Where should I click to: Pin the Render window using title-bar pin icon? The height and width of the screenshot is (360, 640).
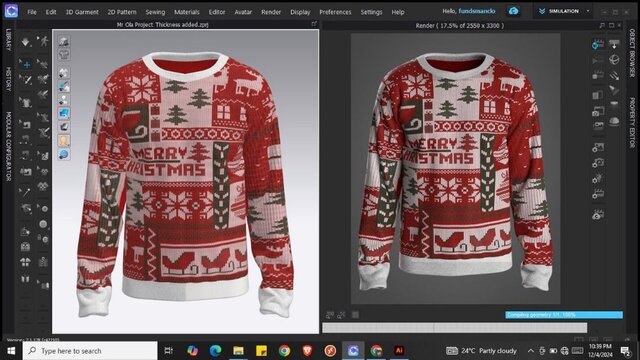pyautogui.click(x=602, y=25)
